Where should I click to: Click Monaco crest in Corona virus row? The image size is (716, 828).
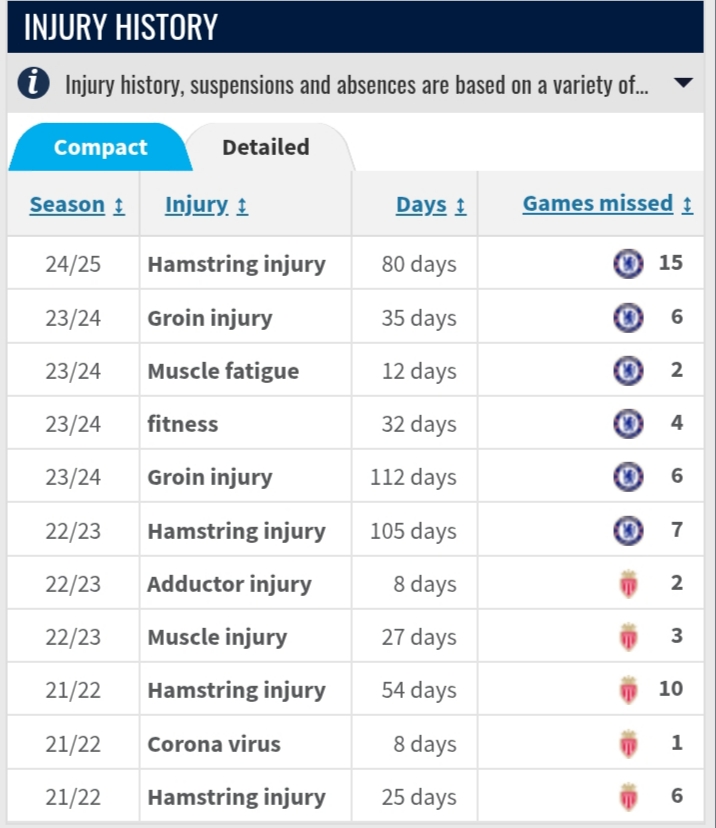pyautogui.click(x=628, y=744)
